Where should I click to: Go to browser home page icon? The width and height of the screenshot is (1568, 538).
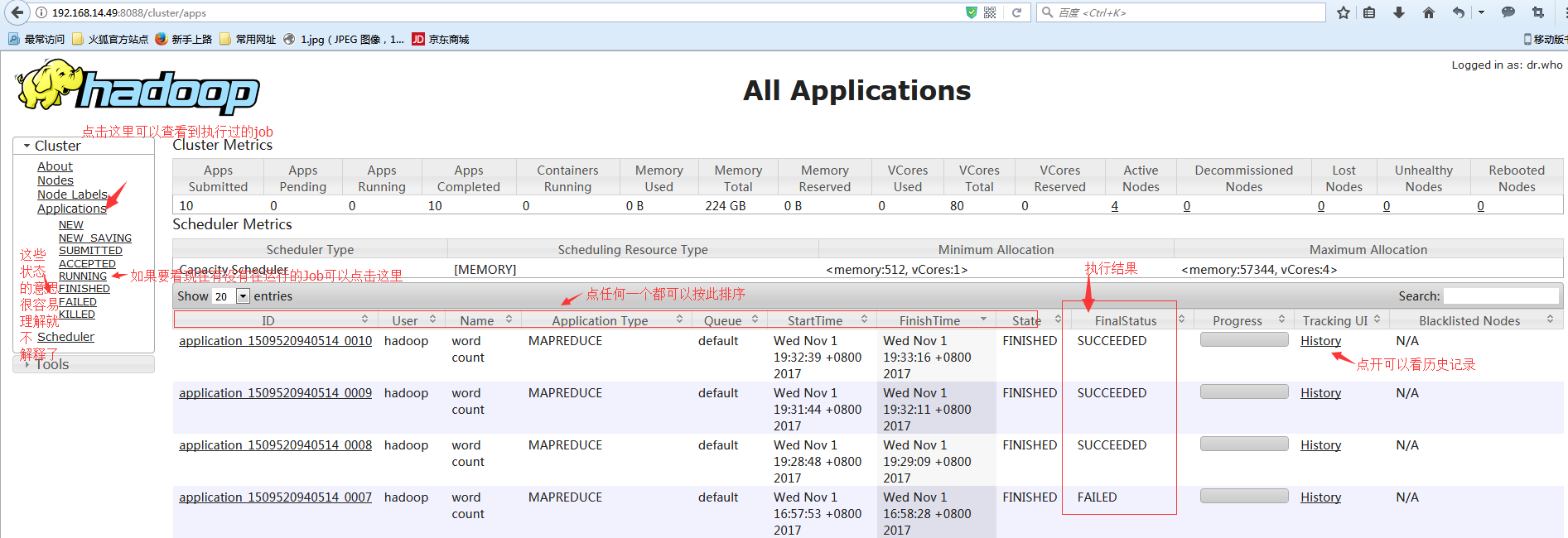point(1428,12)
